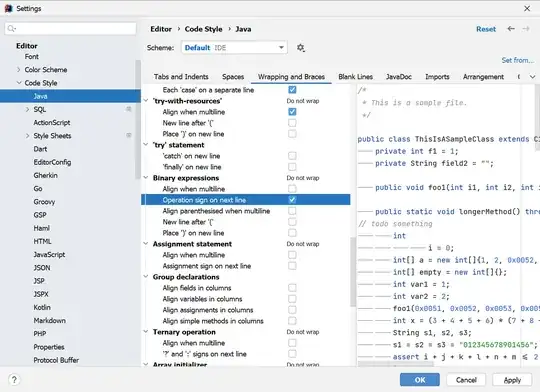Click the forward navigation arrow

526,29
